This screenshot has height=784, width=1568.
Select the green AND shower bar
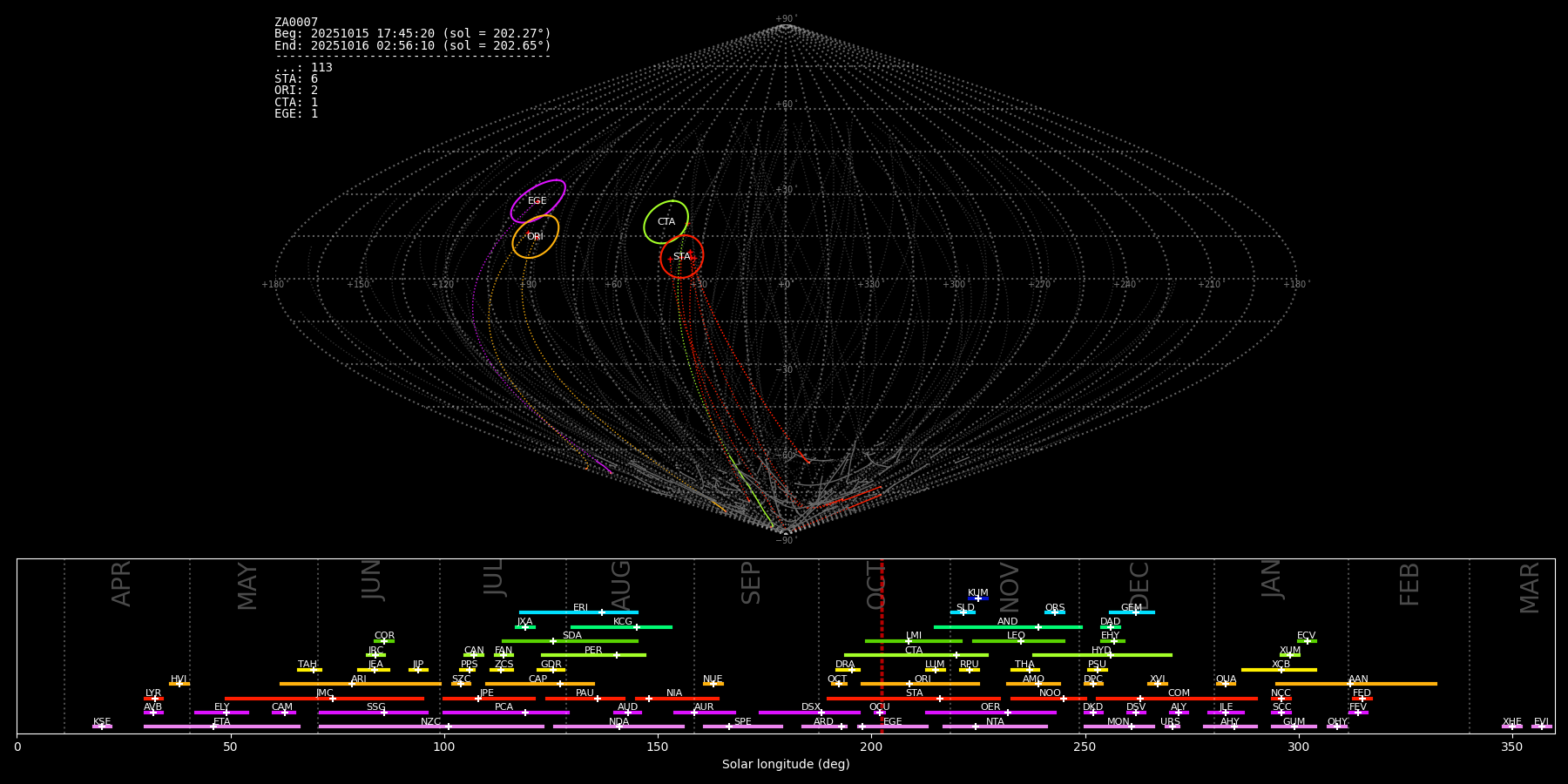[1008, 627]
